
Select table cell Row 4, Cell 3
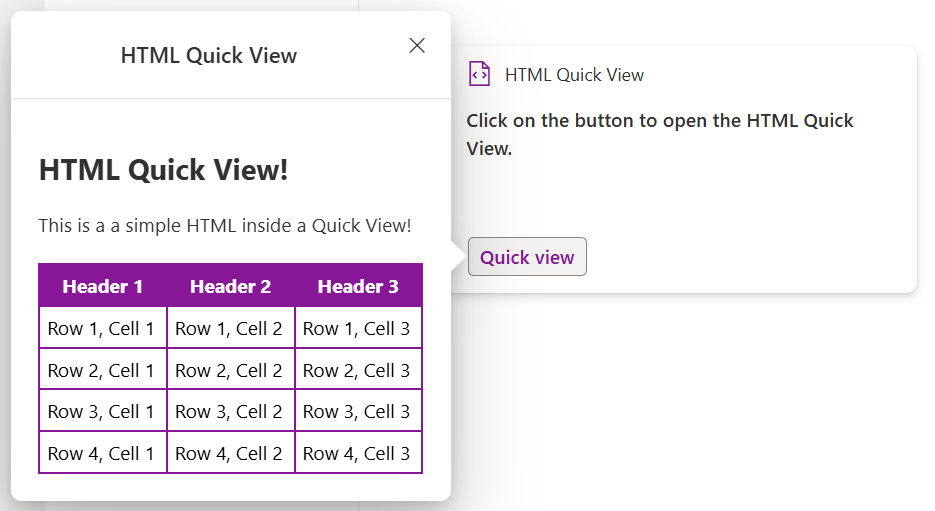click(x=357, y=453)
